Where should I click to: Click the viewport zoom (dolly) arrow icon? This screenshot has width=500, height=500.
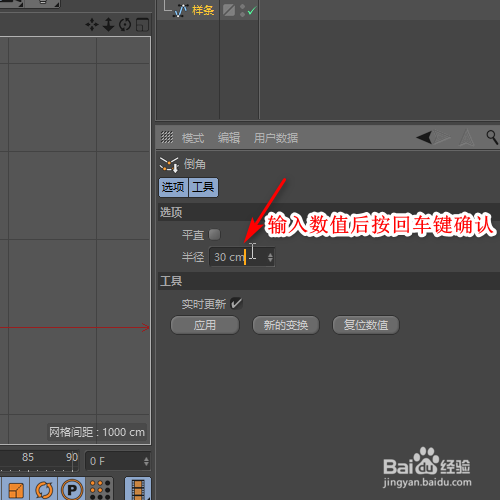point(108,25)
